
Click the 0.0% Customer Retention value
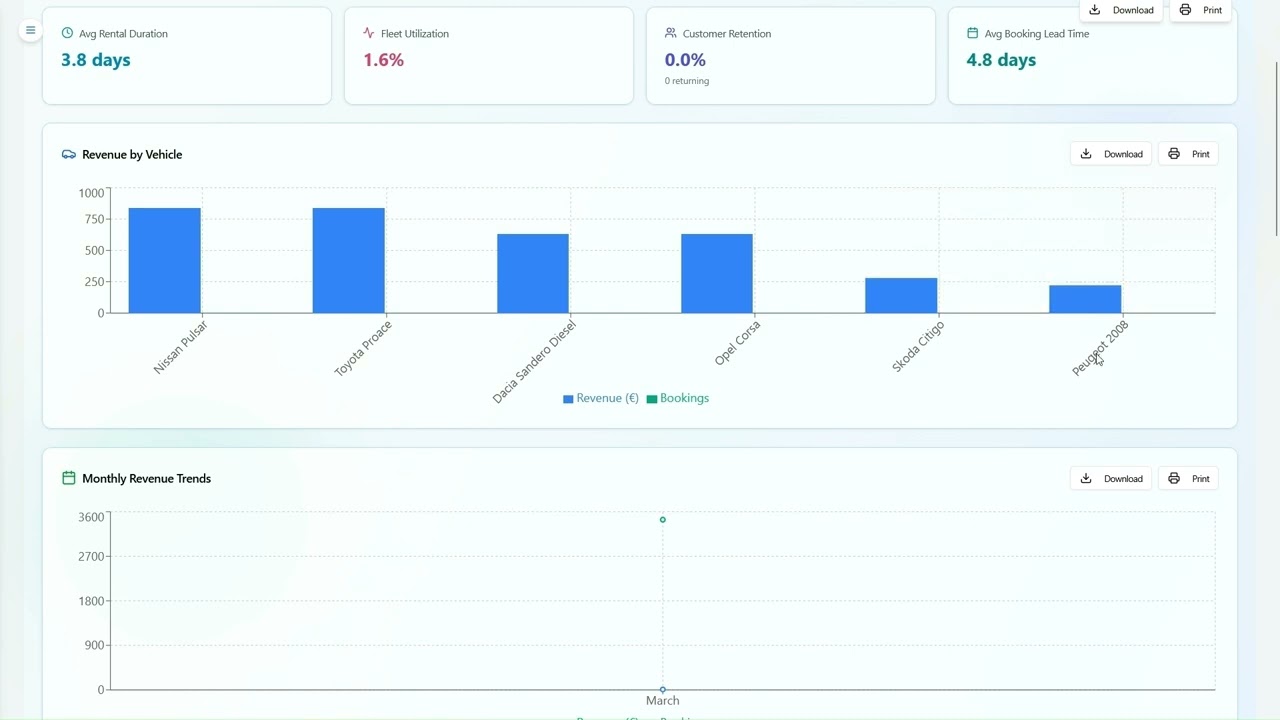[685, 60]
